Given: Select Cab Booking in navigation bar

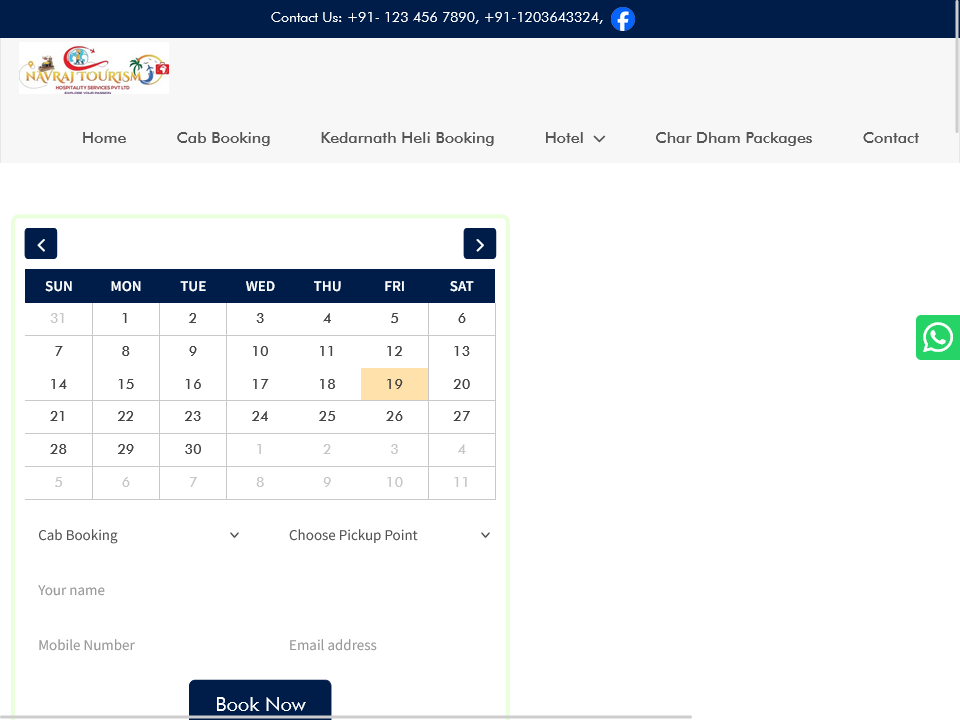Looking at the screenshot, I should click(x=223, y=138).
